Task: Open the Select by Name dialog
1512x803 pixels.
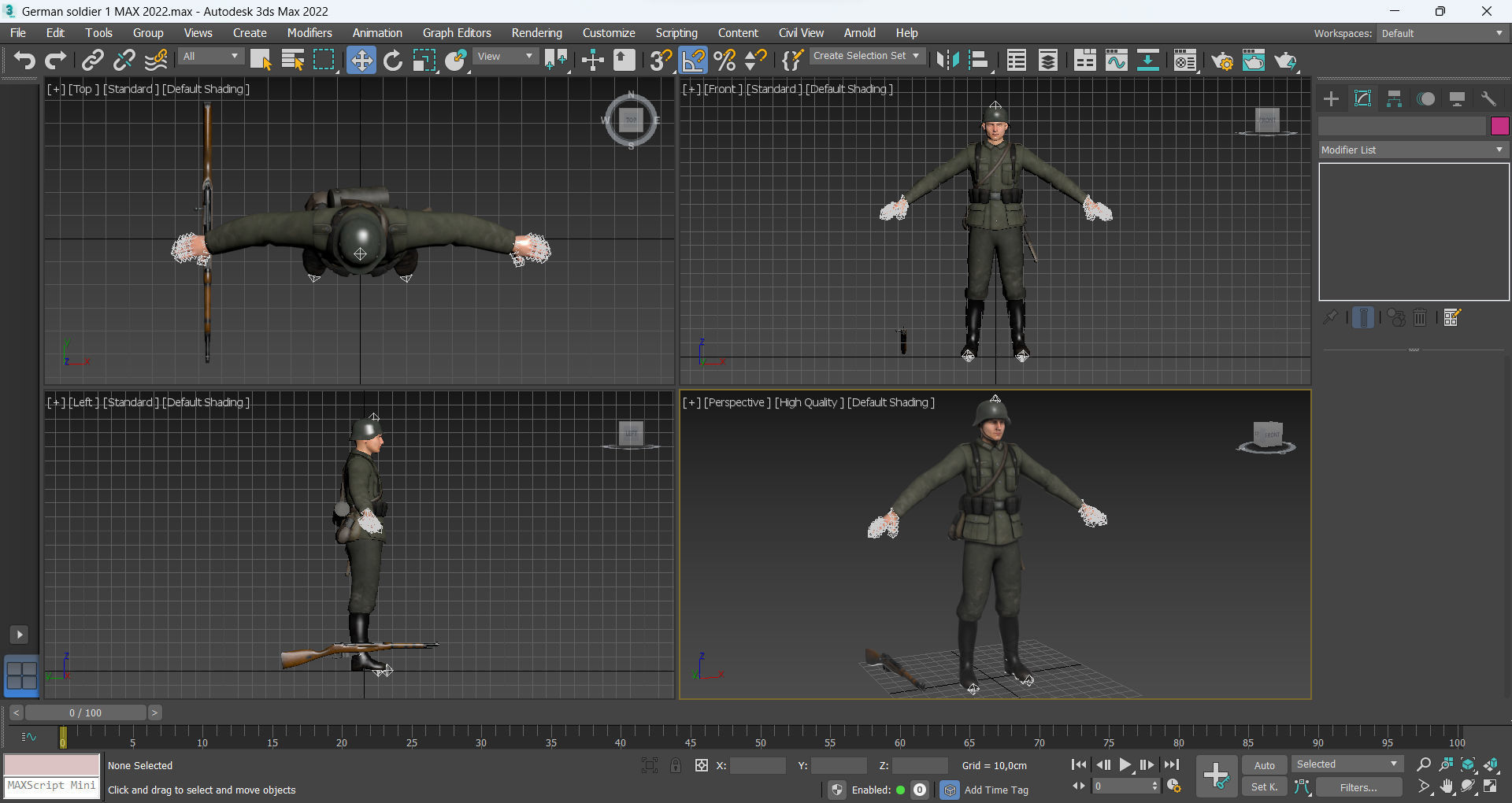Action: pyautogui.click(x=293, y=60)
